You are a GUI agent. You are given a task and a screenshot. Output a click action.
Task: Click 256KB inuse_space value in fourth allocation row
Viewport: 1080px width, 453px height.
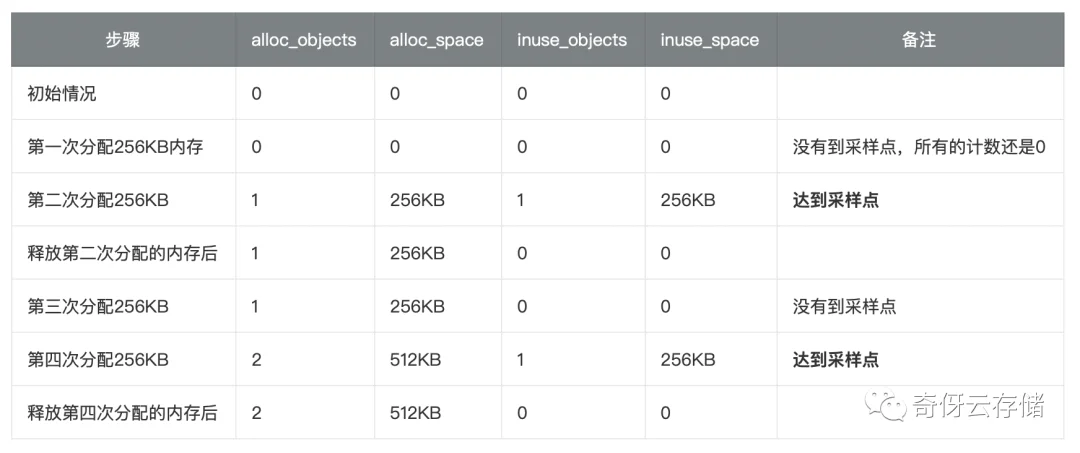click(687, 359)
